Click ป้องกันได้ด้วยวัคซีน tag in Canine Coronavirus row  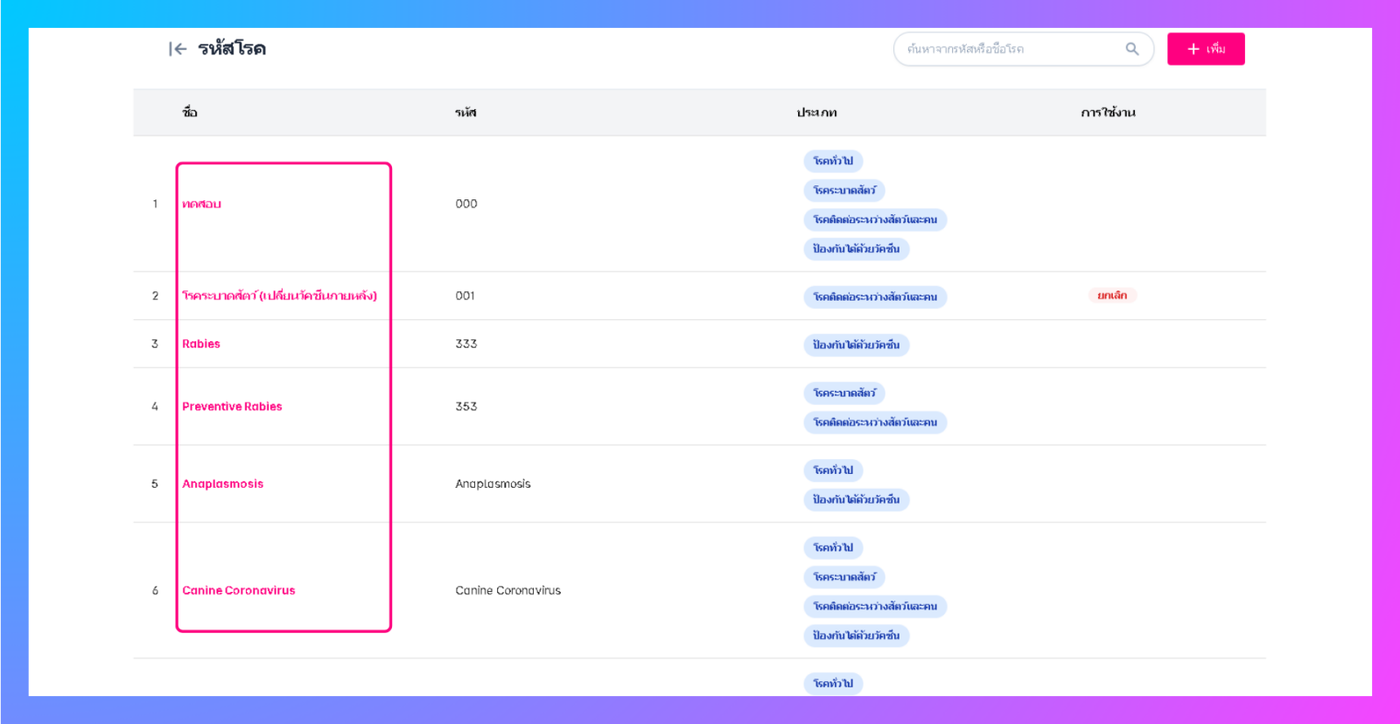(856, 636)
